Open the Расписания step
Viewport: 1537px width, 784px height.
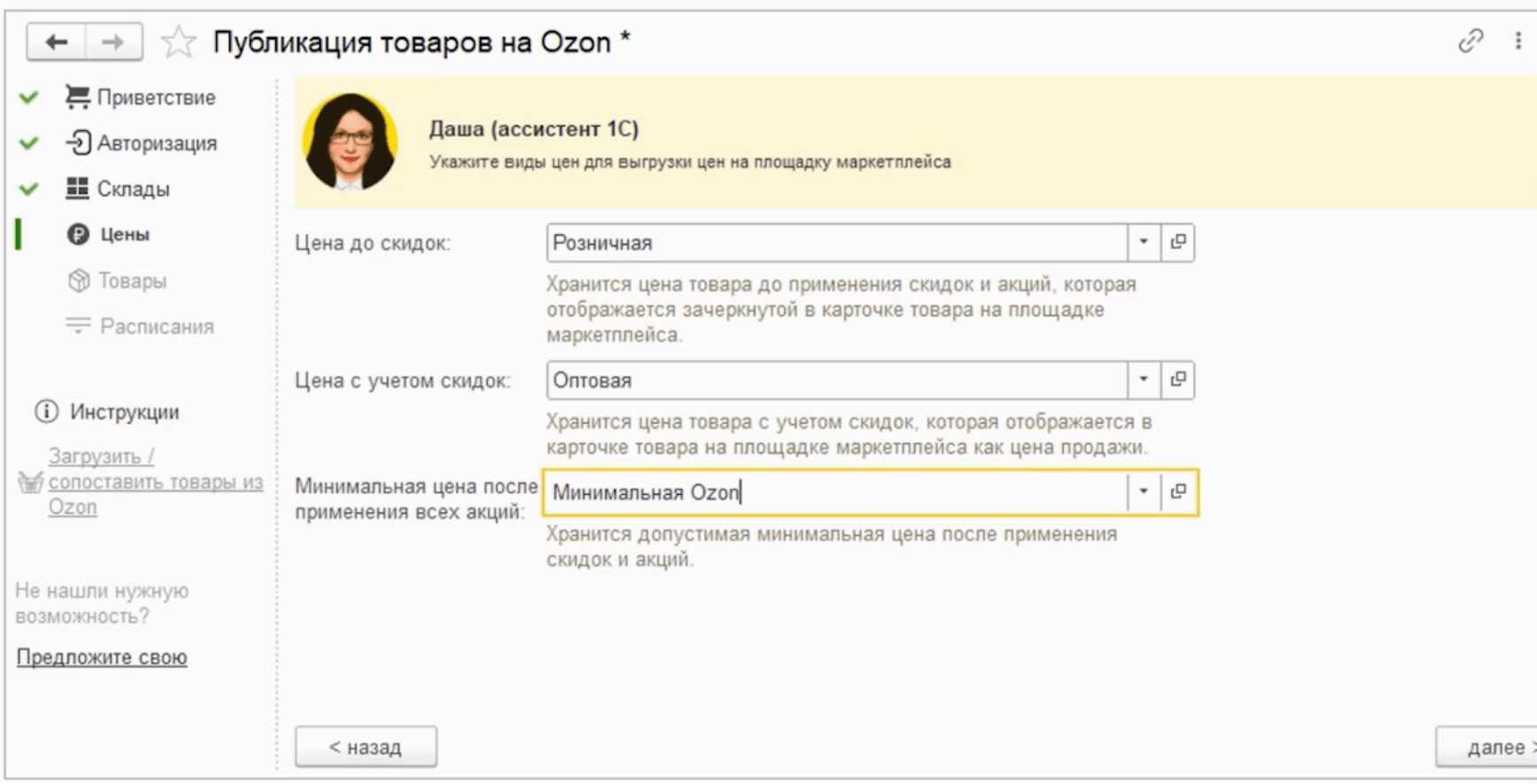(x=157, y=327)
